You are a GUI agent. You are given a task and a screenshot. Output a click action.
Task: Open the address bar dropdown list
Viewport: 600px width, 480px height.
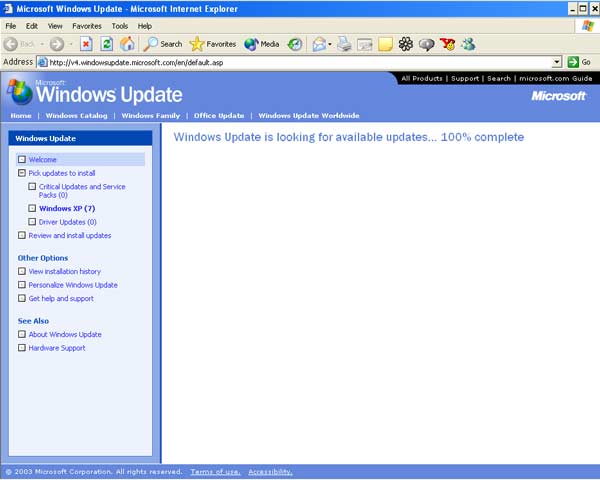pyautogui.click(x=557, y=62)
